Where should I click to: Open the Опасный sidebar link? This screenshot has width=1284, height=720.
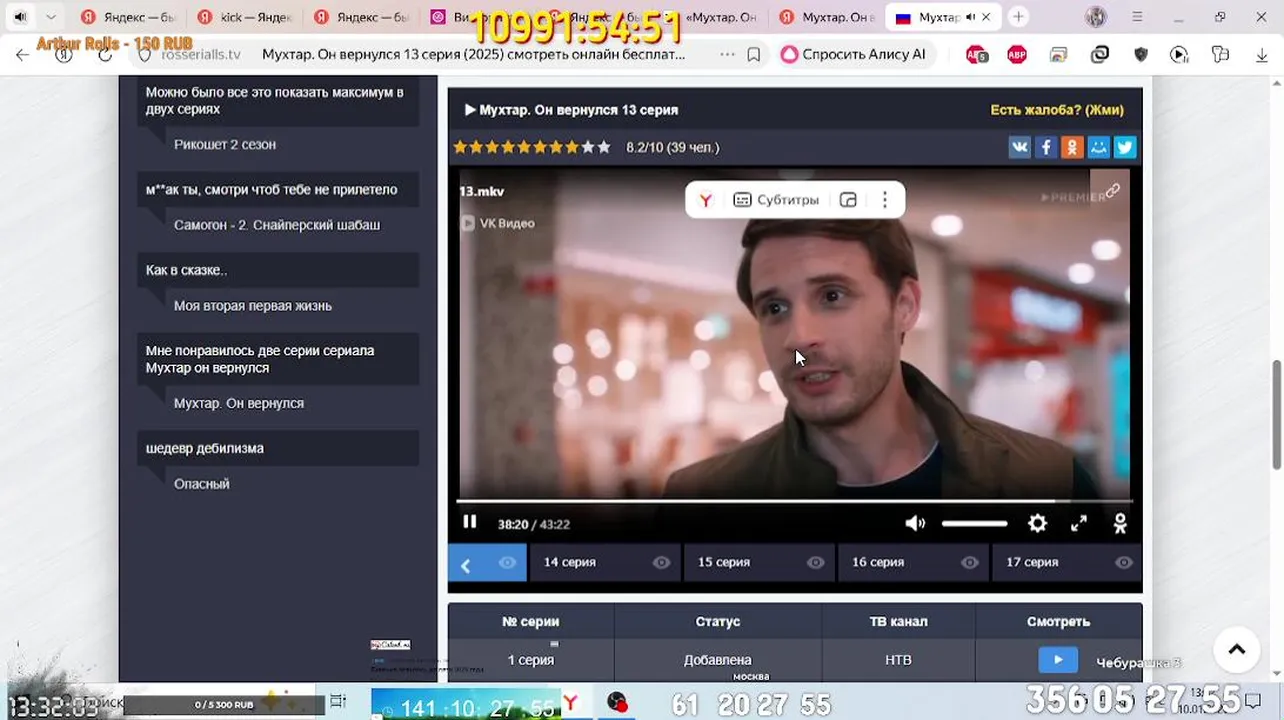(202, 484)
